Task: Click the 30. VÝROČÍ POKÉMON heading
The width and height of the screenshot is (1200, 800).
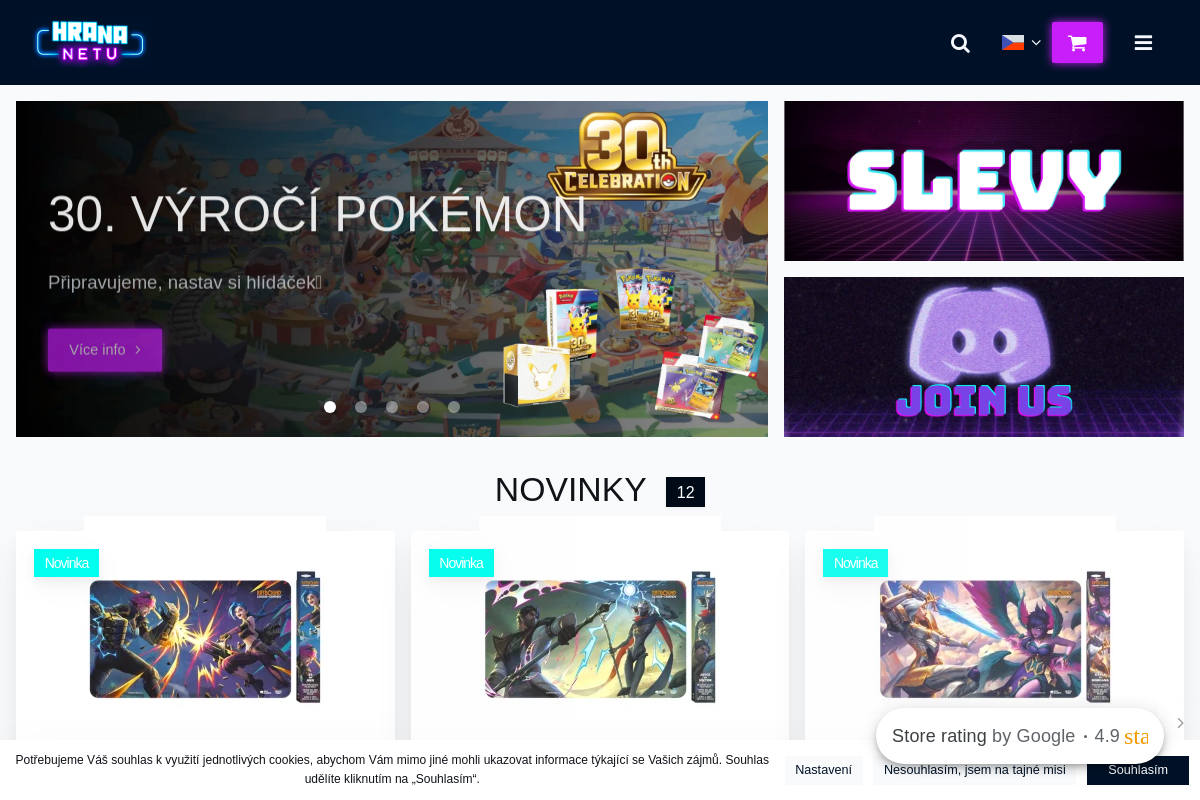Action: coord(317,214)
